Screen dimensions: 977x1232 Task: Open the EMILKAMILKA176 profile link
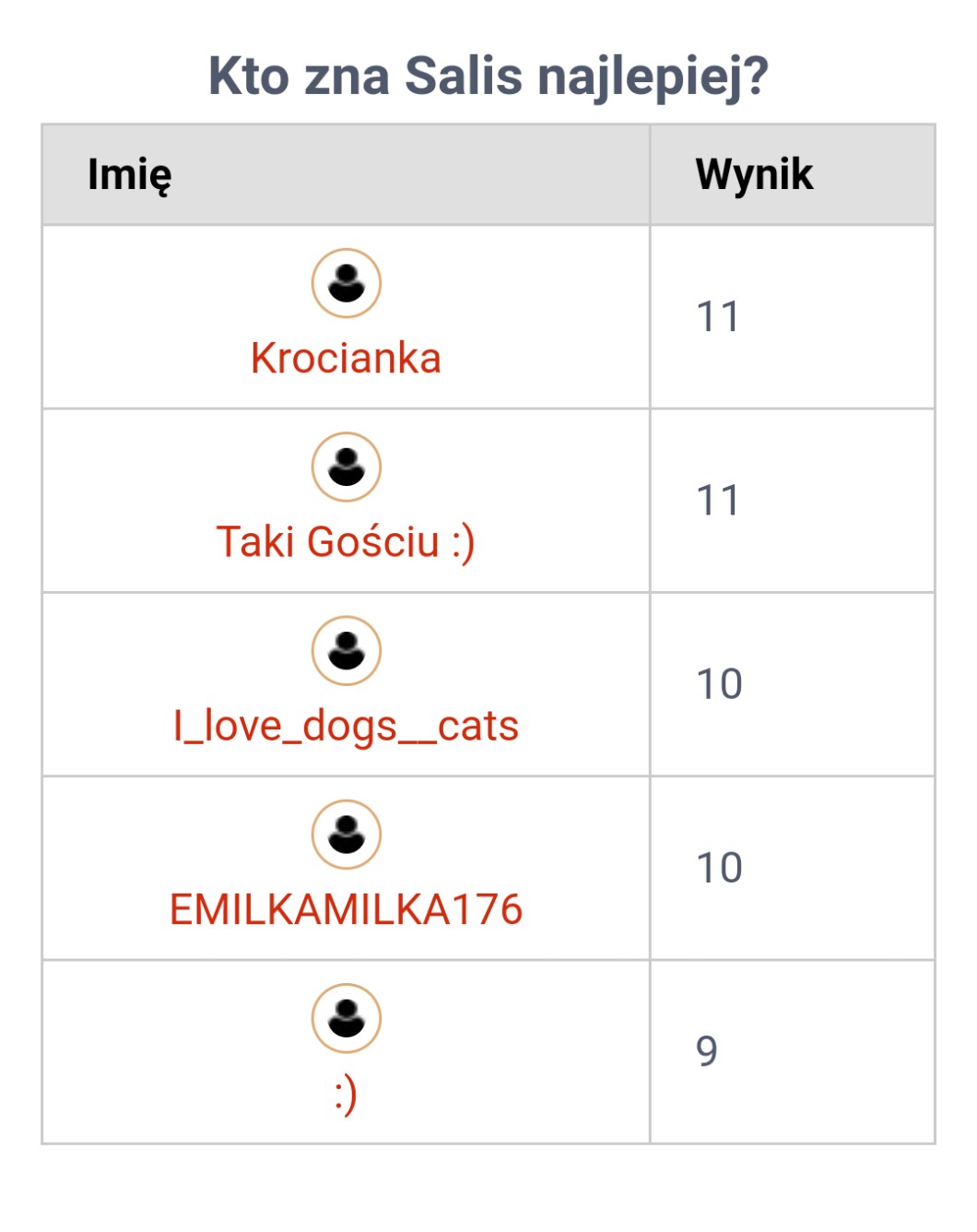pos(346,909)
